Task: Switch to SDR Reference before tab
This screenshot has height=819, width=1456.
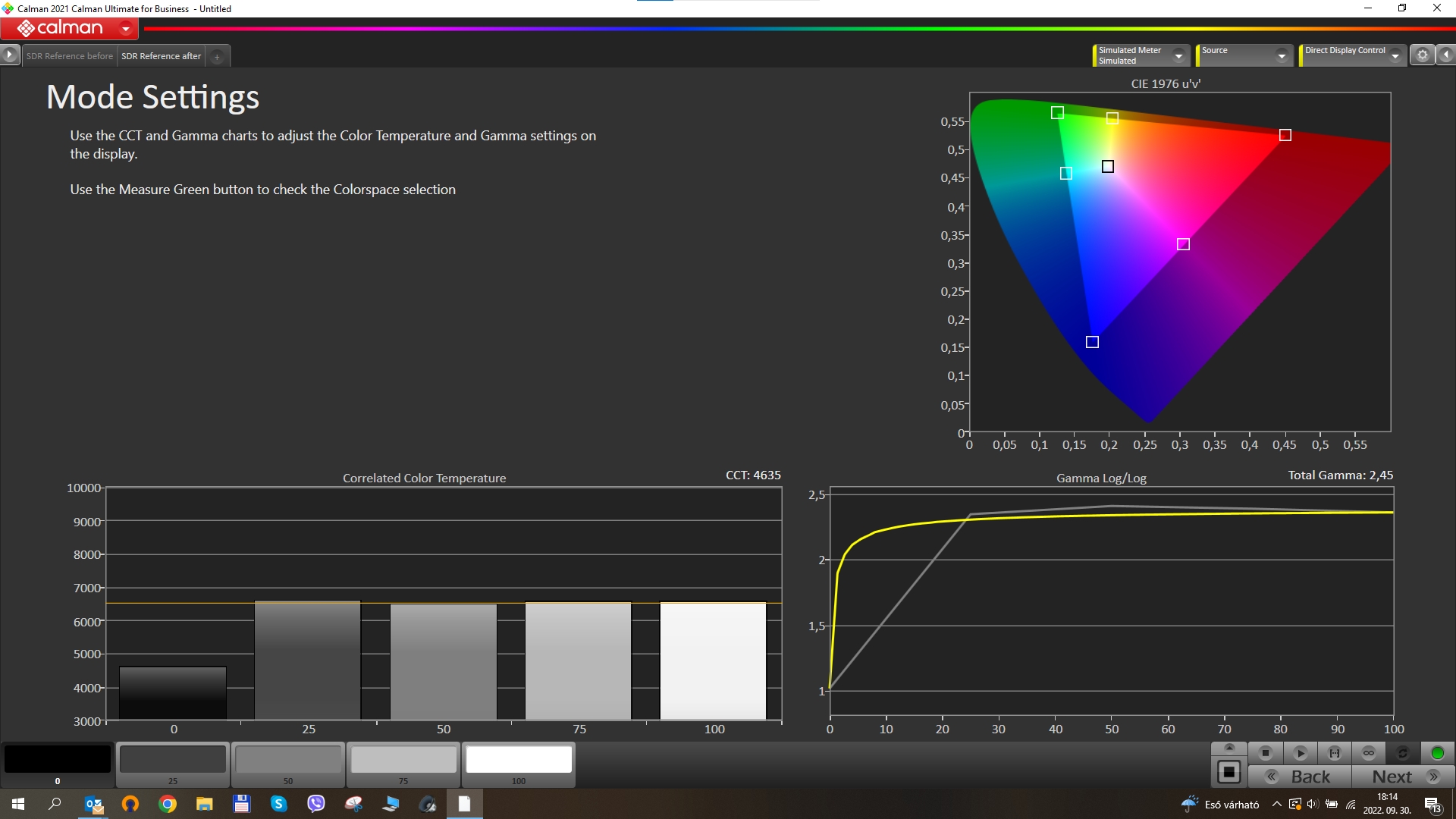Action: [x=69, y=56]
